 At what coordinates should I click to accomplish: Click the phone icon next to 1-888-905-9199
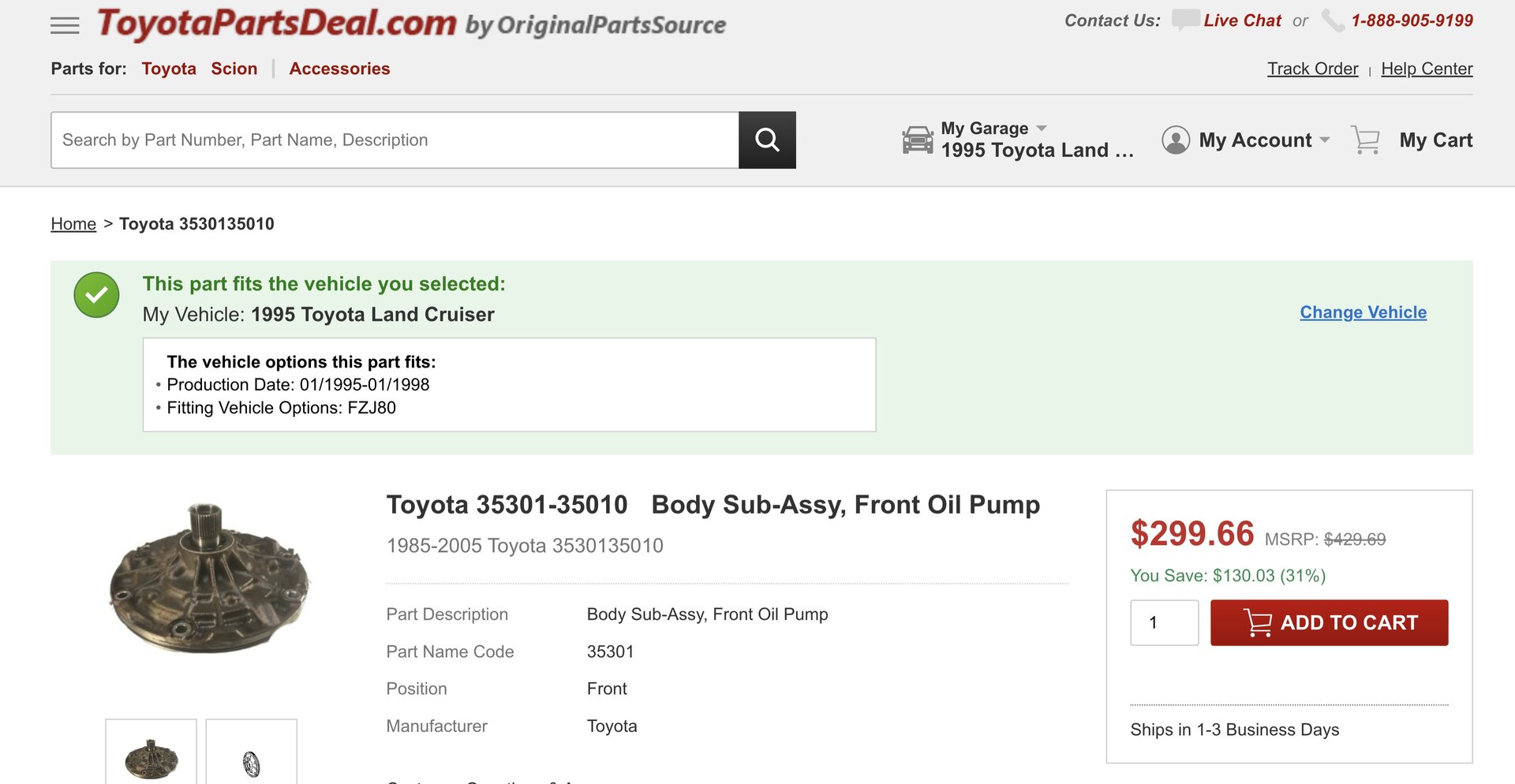[1333, 21]
